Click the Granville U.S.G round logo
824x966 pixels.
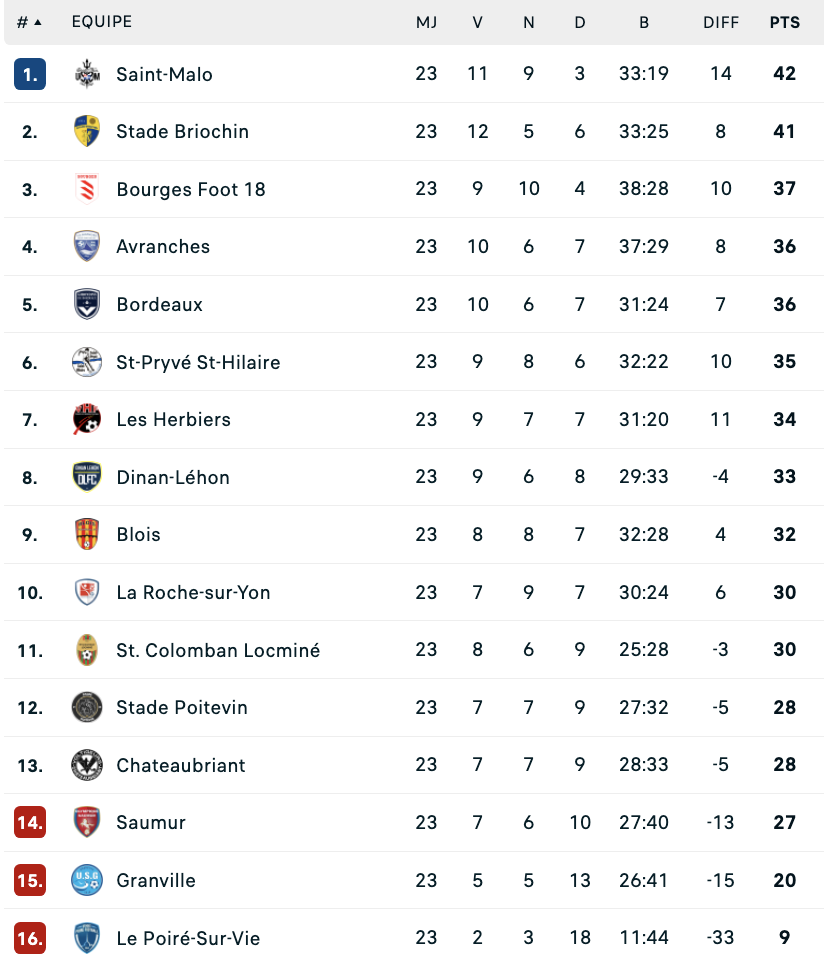click(x=87, y=880)
